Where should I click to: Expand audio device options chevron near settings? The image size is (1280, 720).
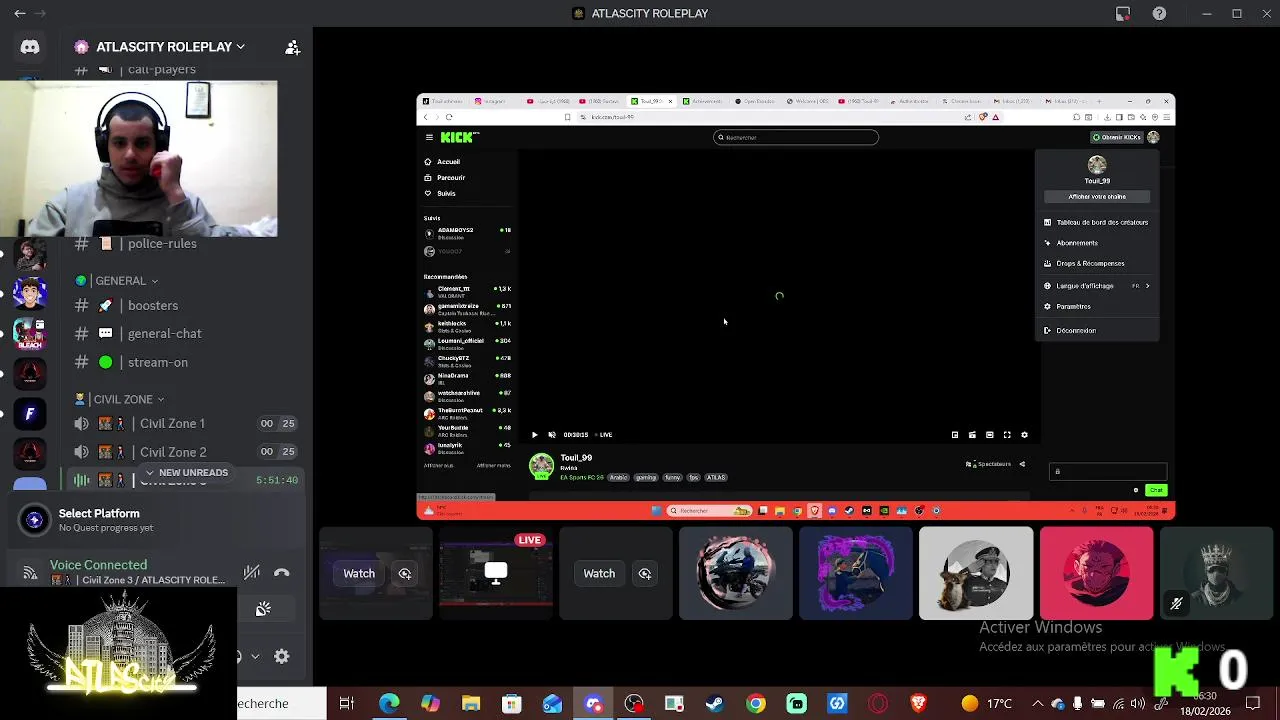(255, 657)
